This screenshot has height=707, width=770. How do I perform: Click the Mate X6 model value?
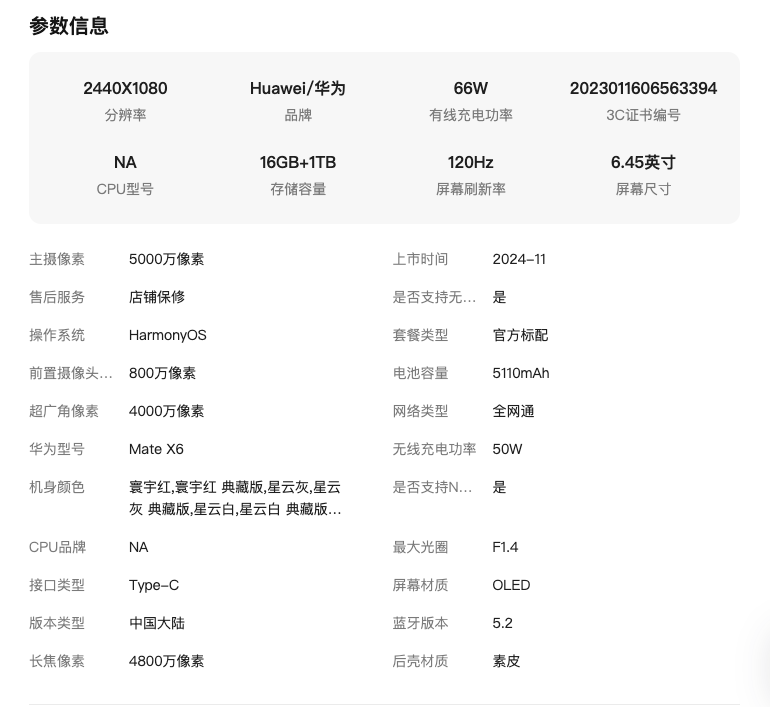coord(156,449)
